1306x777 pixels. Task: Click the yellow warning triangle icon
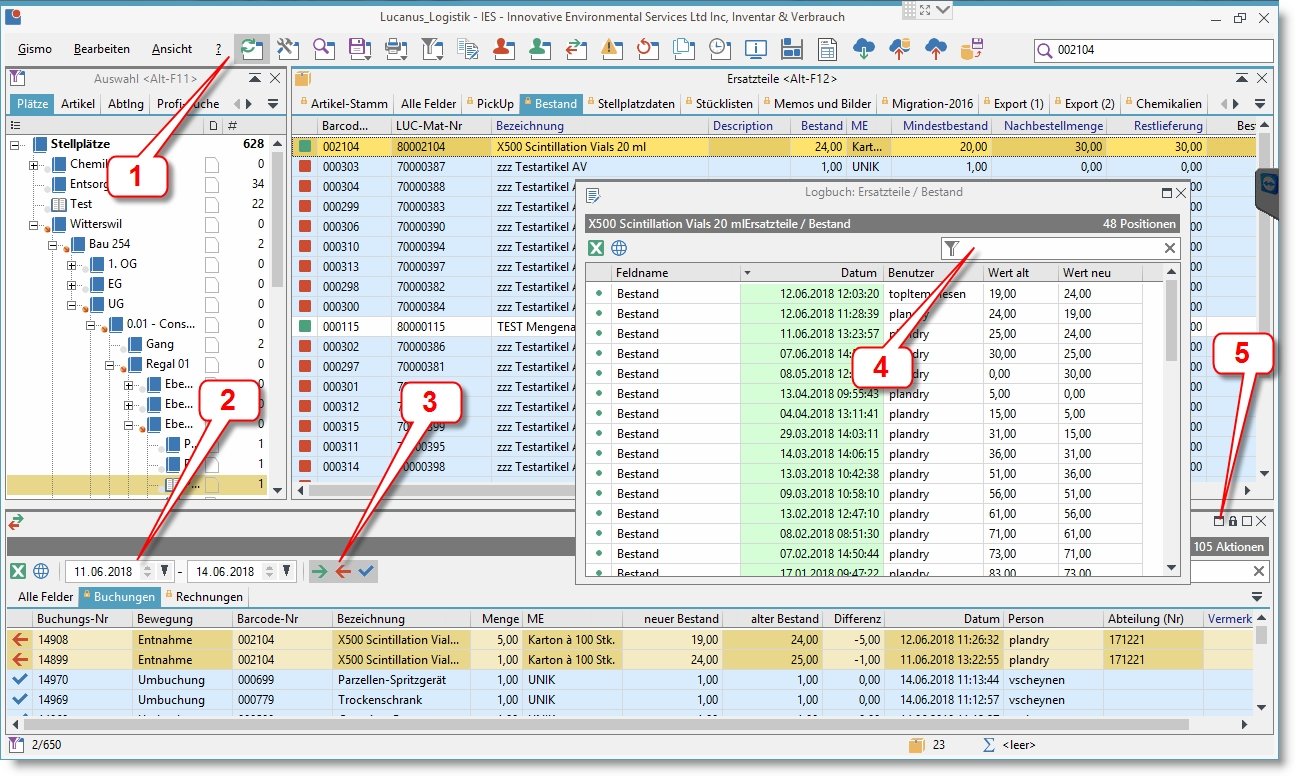[x=610, y=48]
